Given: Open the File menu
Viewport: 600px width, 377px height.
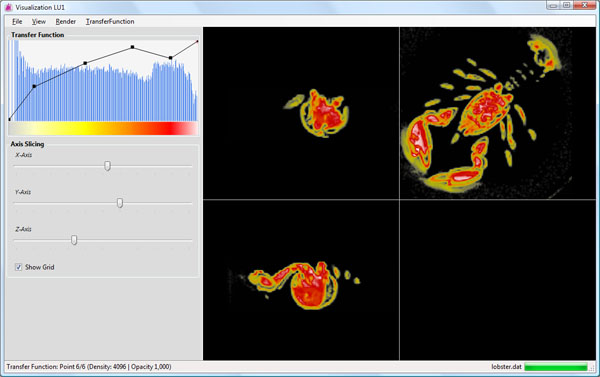Looking at the screenshot, I should 17,21.
